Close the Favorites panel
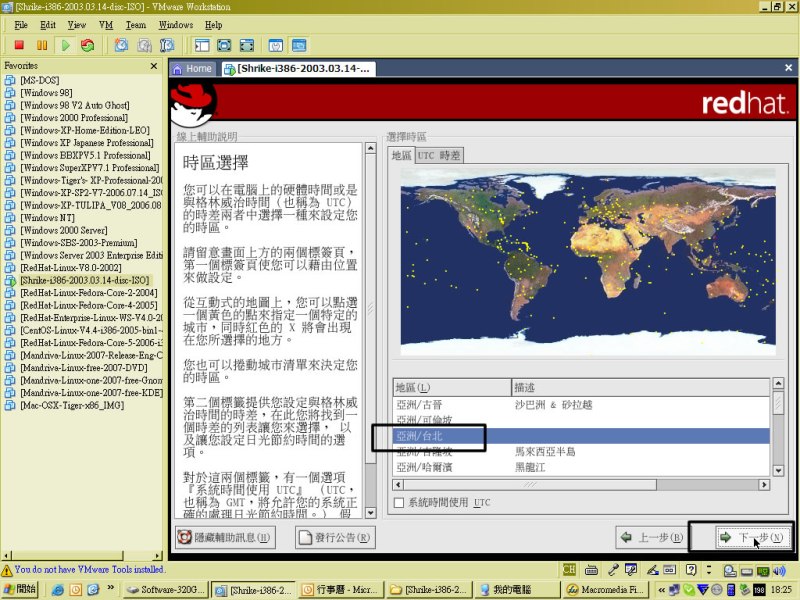The image size is (800, 600). (x=154, y=66)
